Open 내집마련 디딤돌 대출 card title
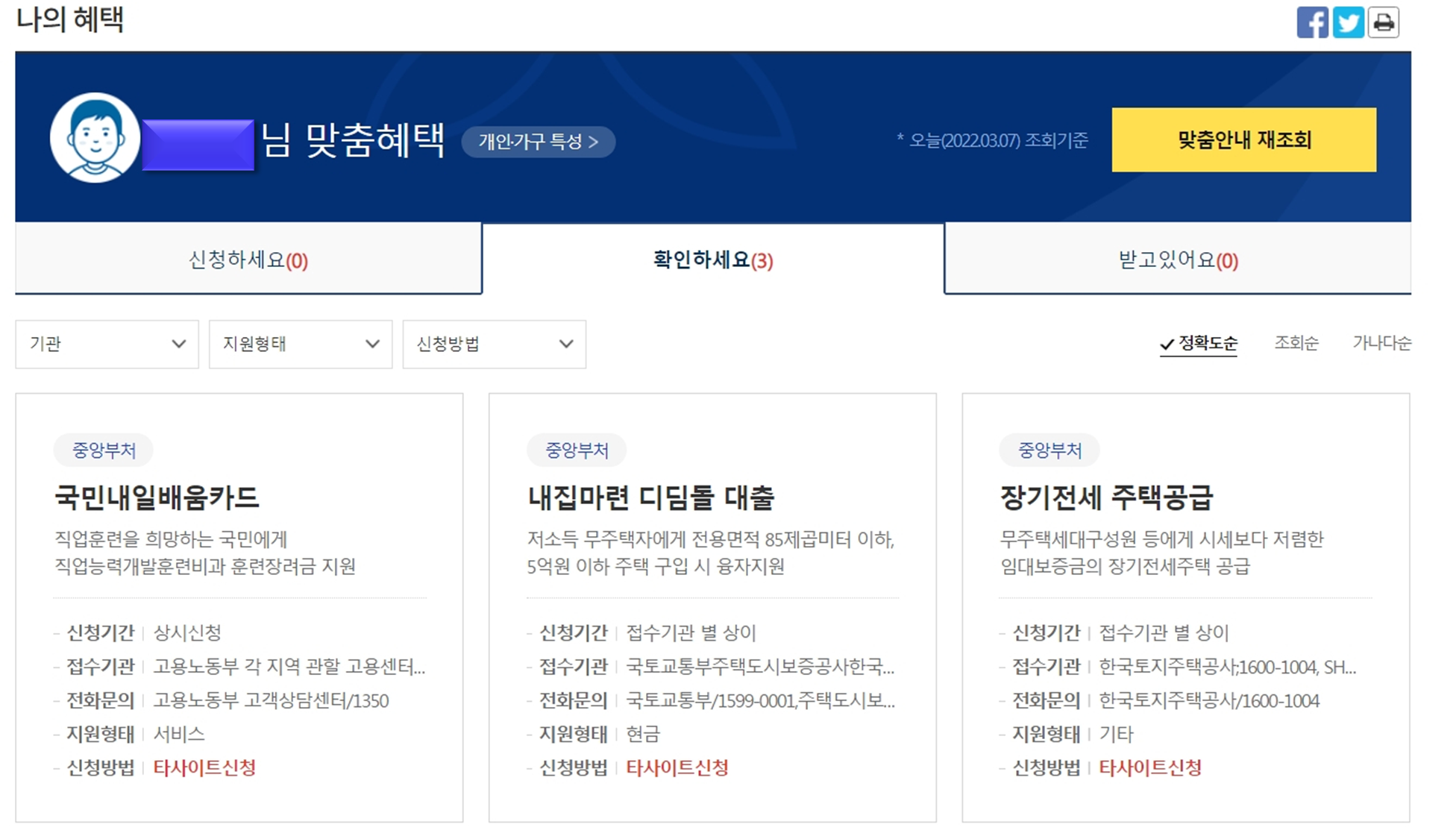Screen dimensions: 1456x839 (x=651, y=497)
